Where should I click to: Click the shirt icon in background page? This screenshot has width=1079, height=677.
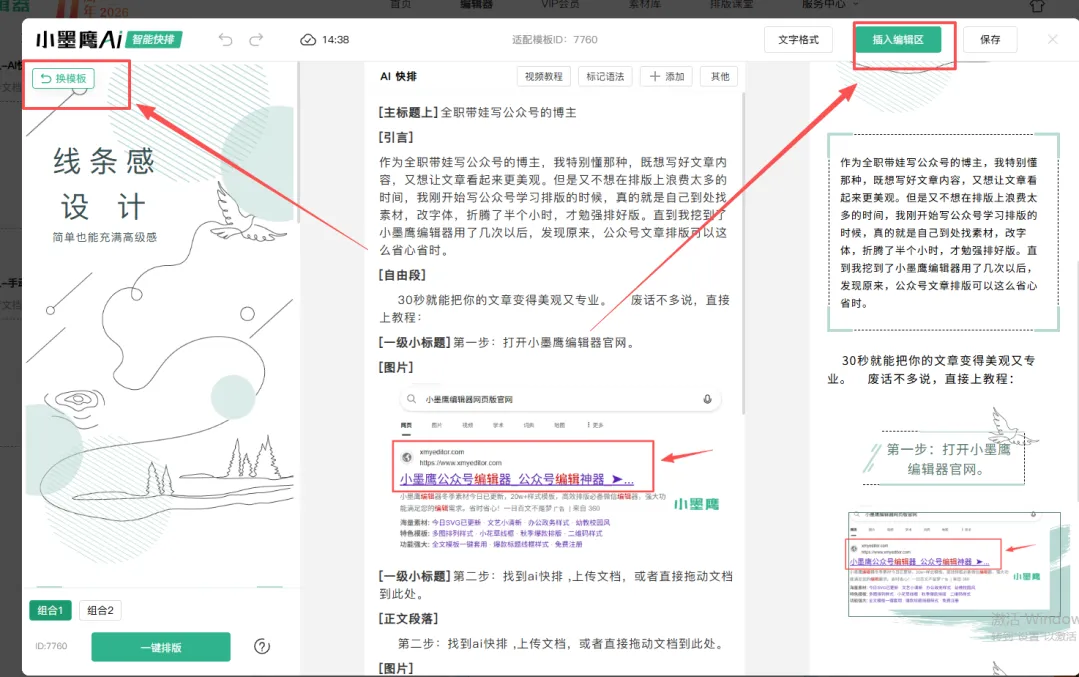(x=1037, y=6)
